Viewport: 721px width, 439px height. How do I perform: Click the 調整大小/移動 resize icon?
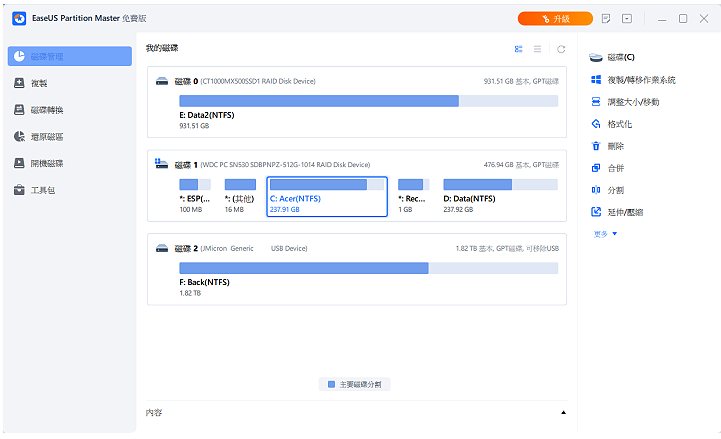click(x=596, y=102)
